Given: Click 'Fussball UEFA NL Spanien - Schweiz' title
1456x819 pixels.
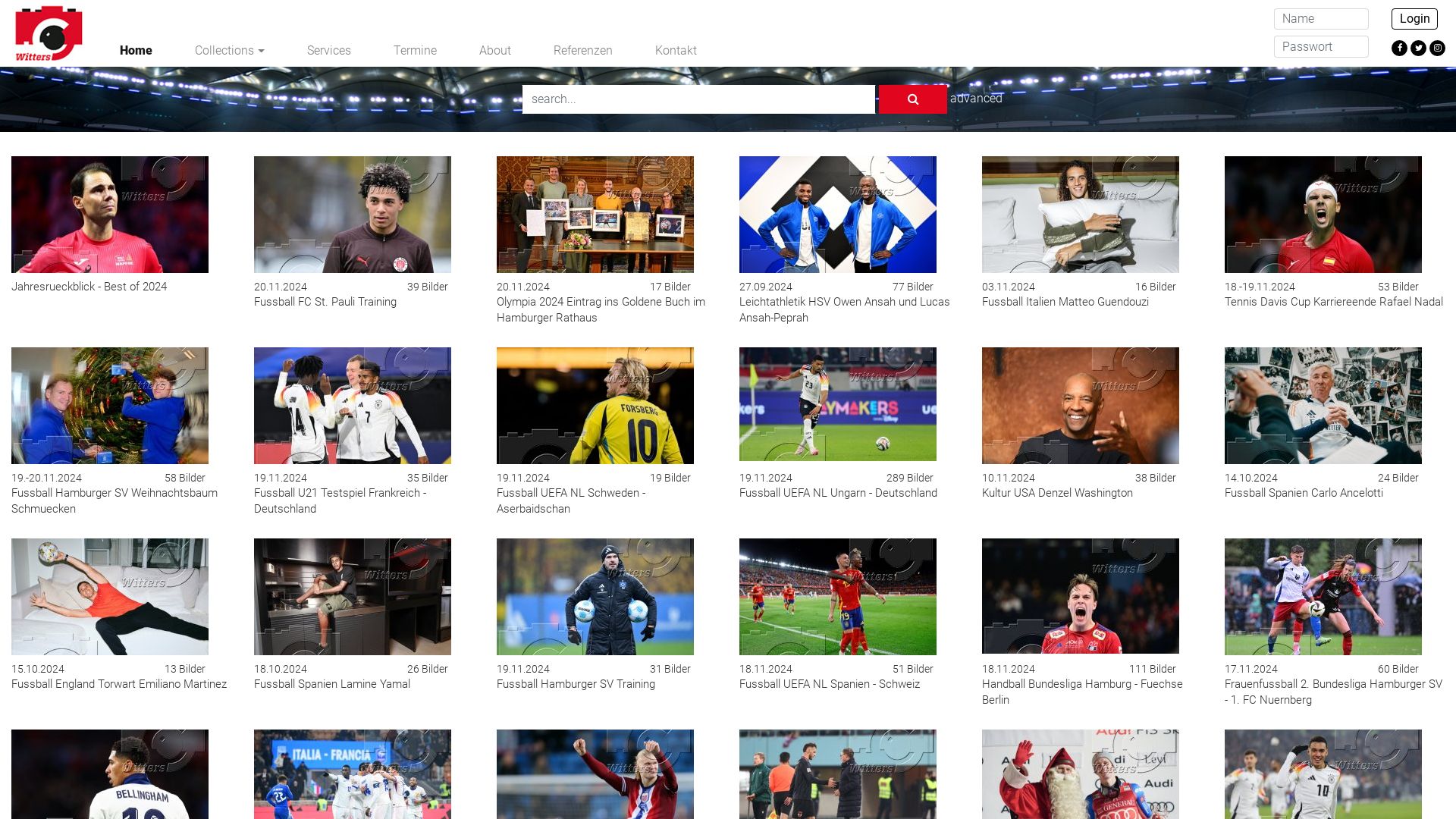Looking at the screenshot, I should coord(830,684).
